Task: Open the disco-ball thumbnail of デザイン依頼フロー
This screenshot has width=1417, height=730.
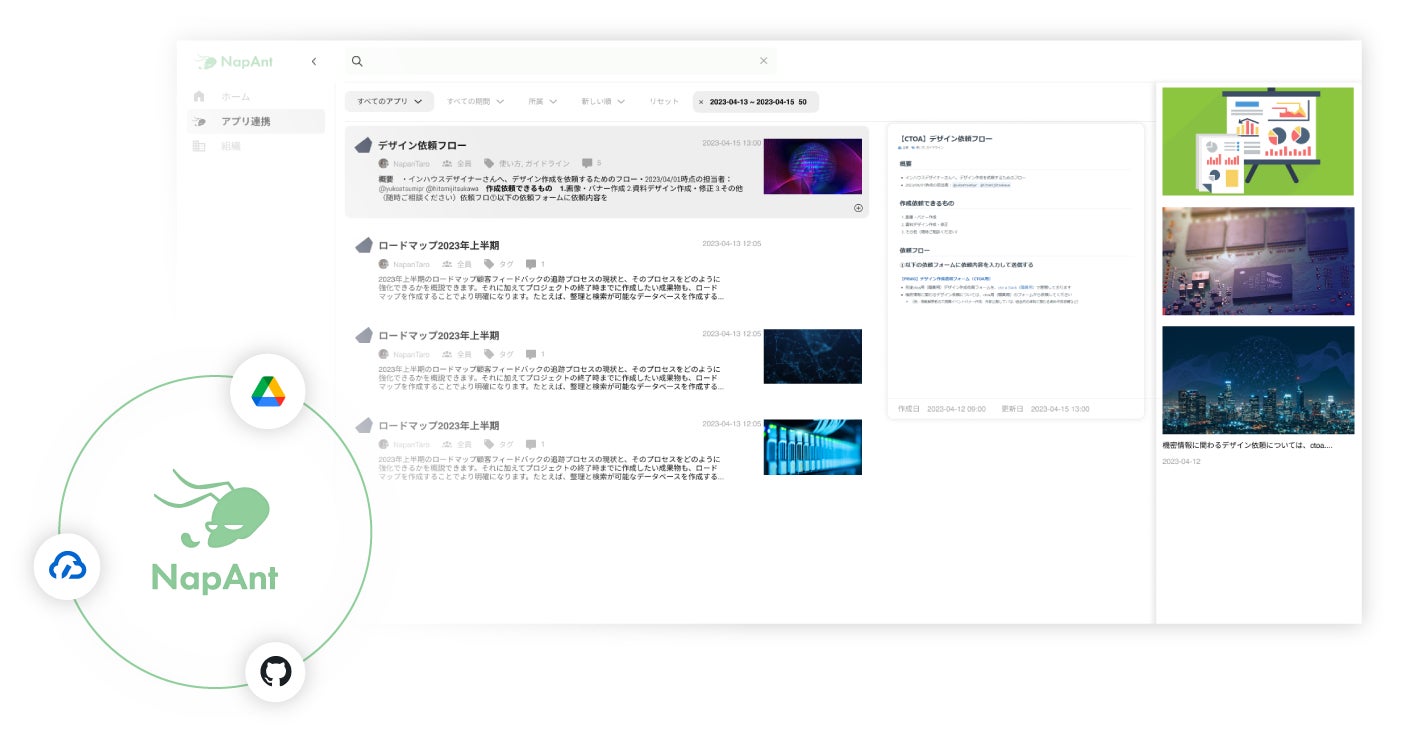Action: [x=812, y=166]
